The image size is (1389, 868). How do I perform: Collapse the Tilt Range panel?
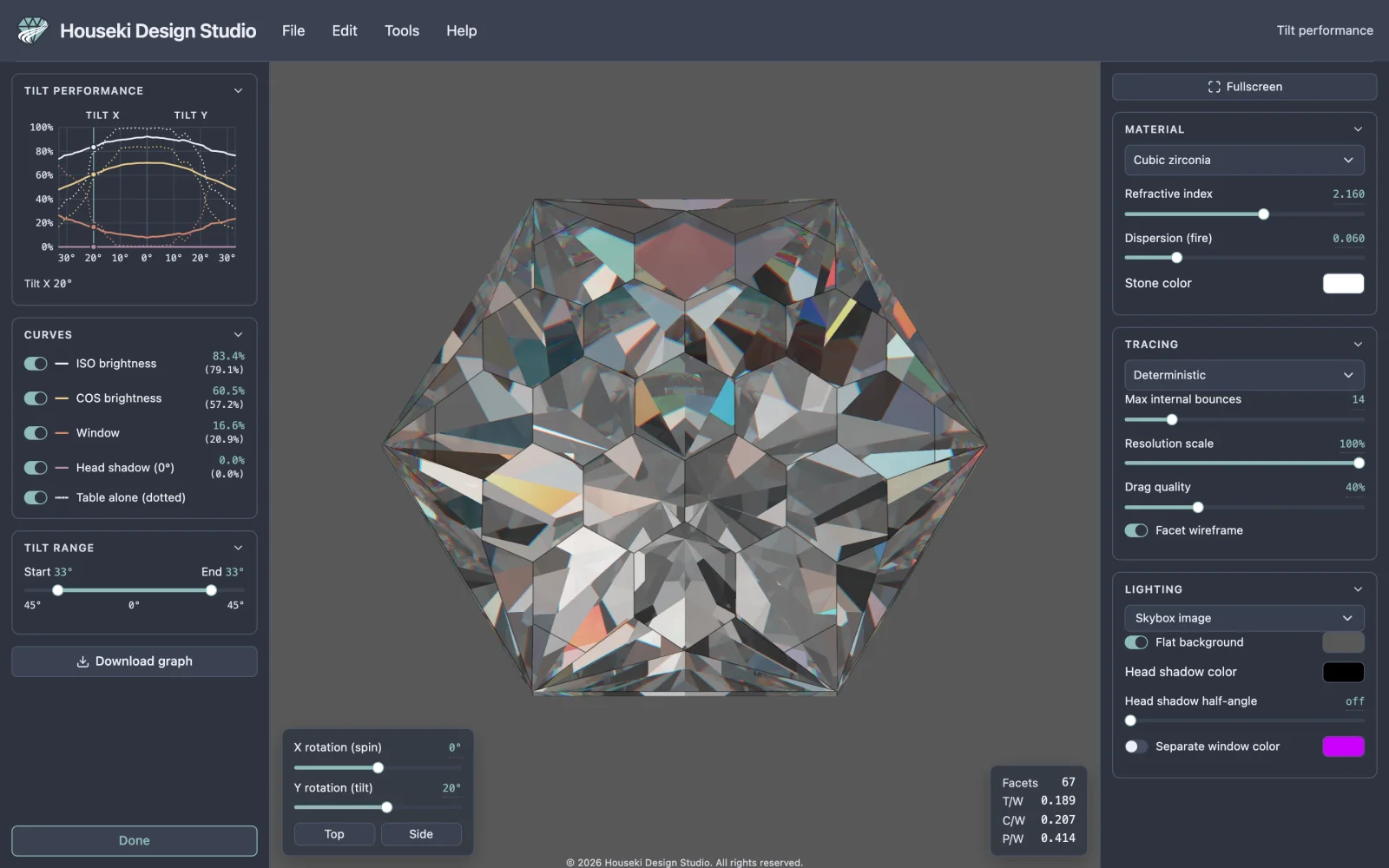tap(238, 548)
